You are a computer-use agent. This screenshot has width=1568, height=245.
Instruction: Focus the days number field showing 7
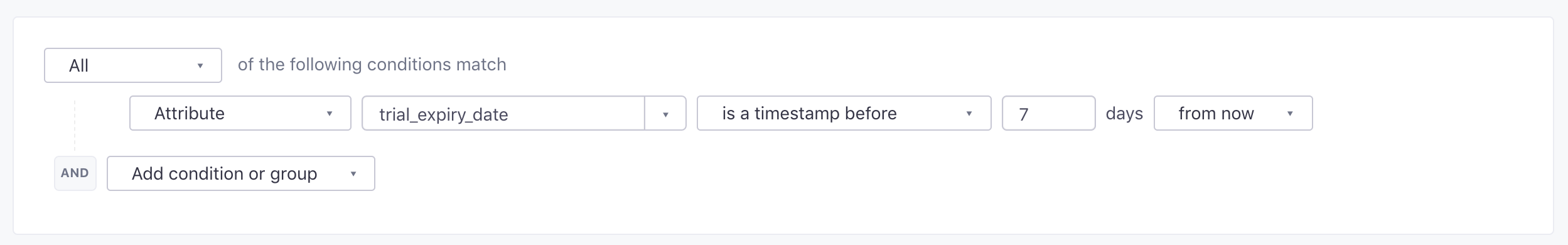tap(1049, 113)
